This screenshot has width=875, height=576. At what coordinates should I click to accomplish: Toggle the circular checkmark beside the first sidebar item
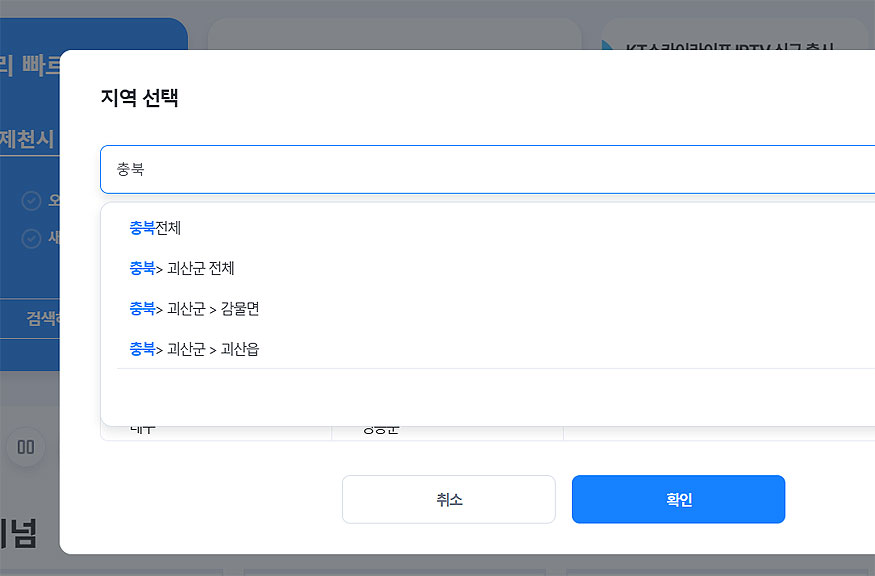coord(32,200)
